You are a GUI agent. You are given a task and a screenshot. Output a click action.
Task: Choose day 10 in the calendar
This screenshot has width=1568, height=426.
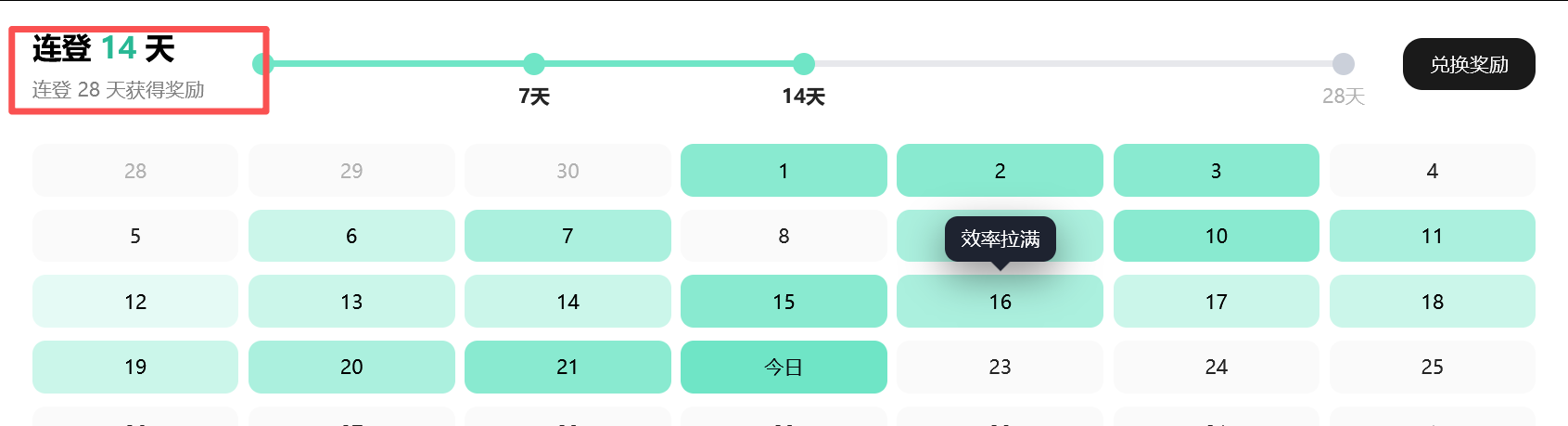1217,236
